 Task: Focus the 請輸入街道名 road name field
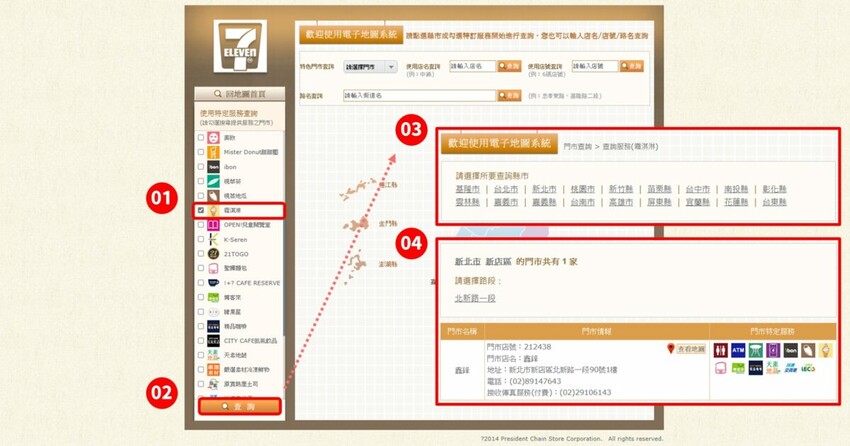(x=418, y=96)
